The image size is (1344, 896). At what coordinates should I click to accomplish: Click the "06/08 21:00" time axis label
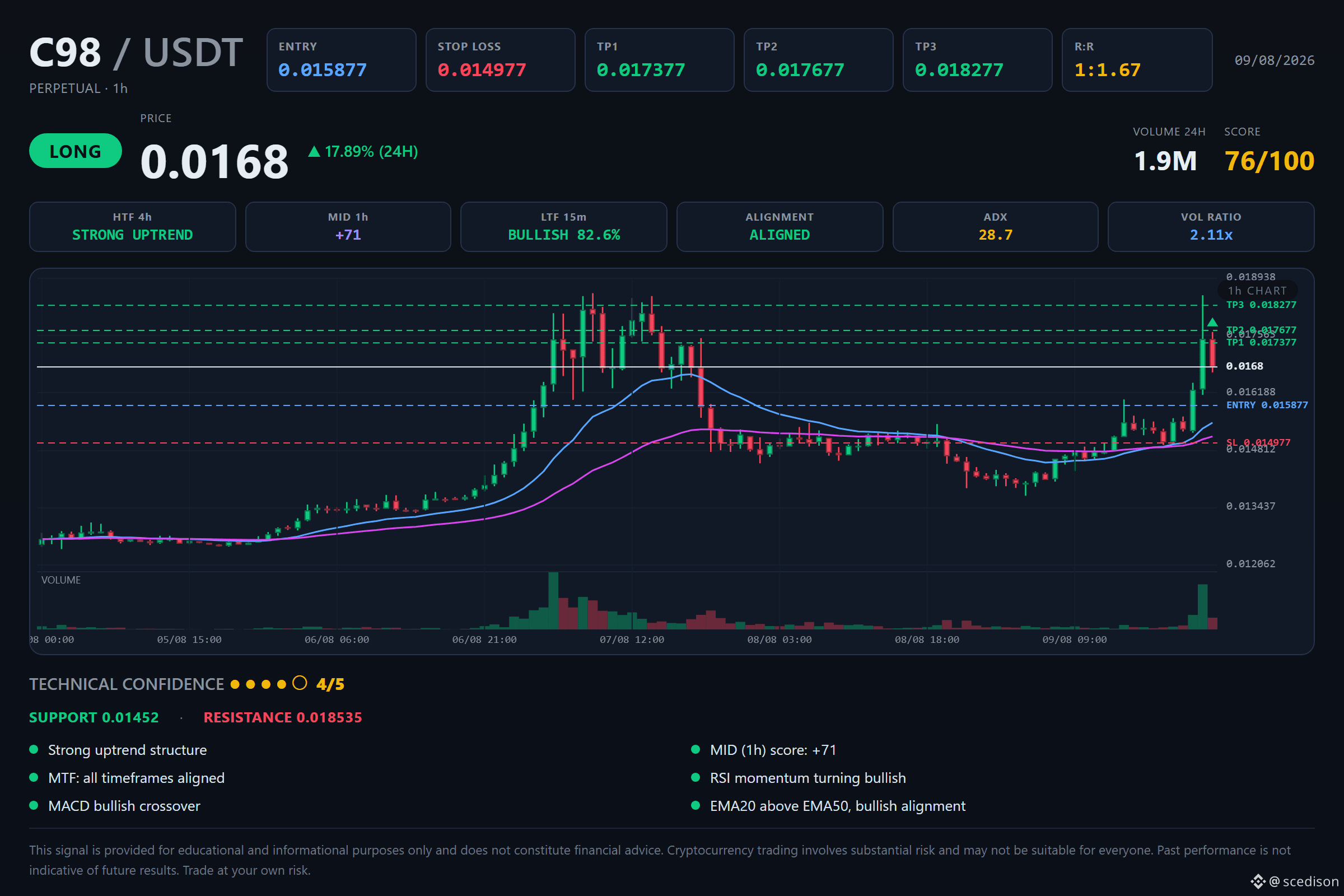[484, 640]
